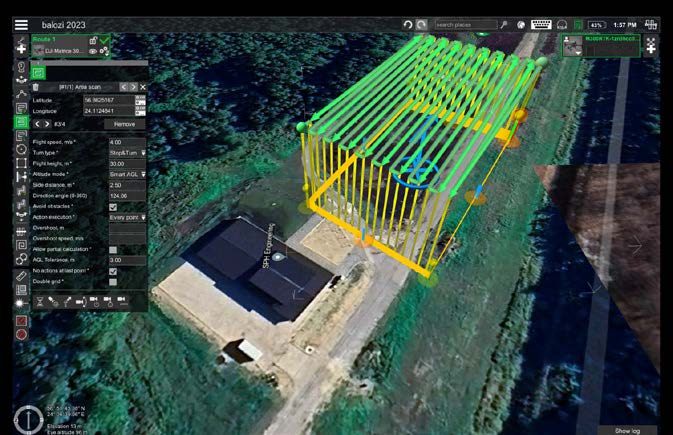Add a new route with plus icon
The width and height of the screenshot is (673, 435).
coord(21,48)
